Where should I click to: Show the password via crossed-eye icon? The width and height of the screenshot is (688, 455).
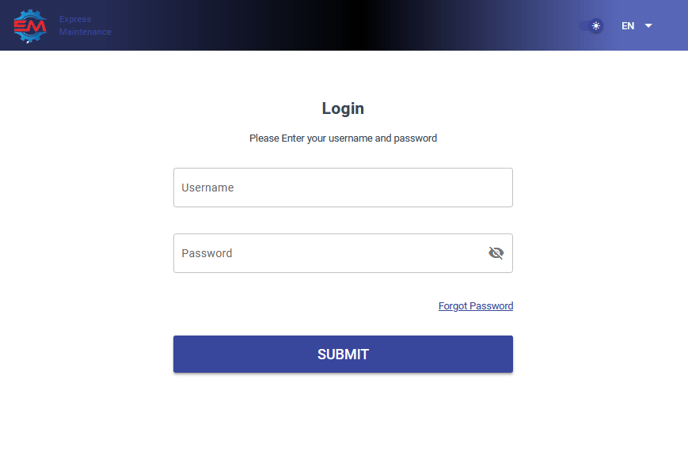click(x=496, y=253)
